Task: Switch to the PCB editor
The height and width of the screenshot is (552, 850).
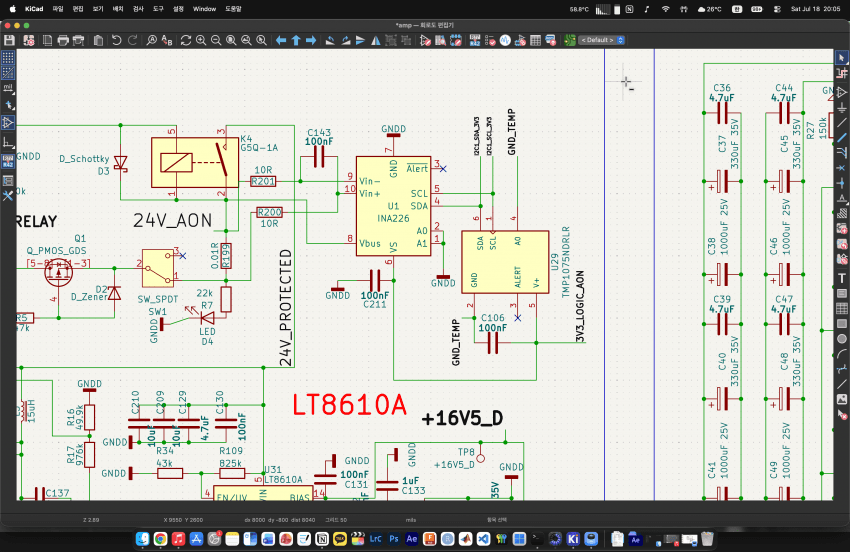Action: click(x=570, y=40)
